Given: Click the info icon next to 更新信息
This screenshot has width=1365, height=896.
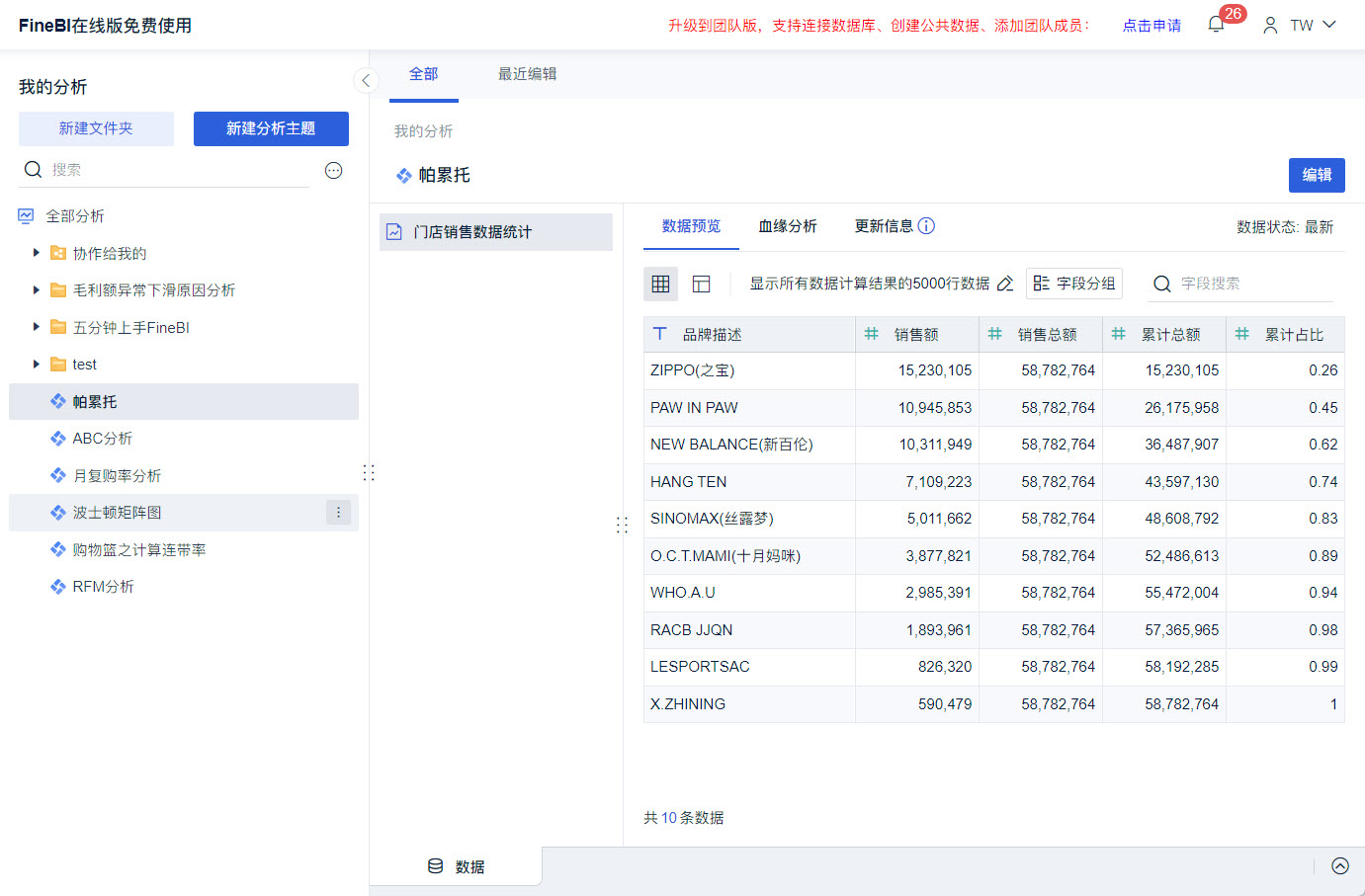Looking at the screenshot, I should click(926, 226).
